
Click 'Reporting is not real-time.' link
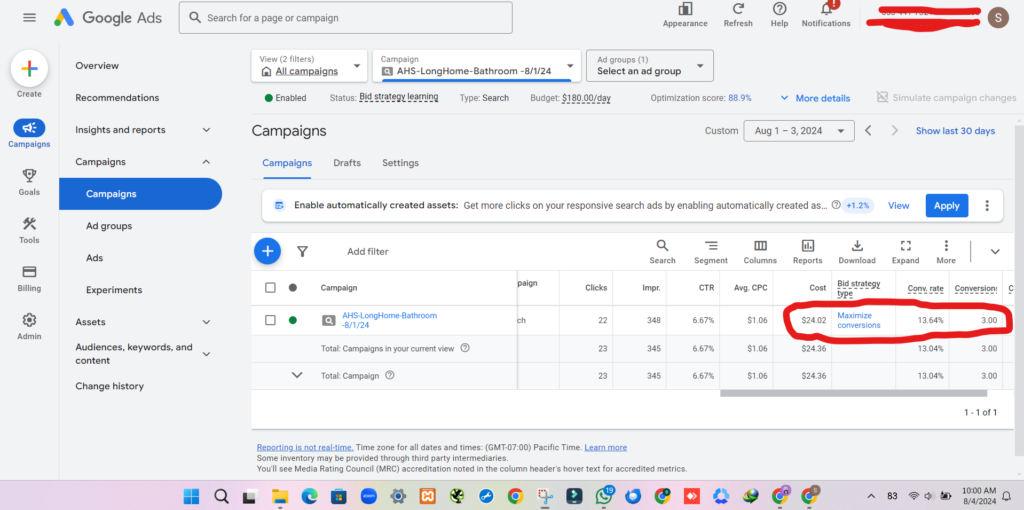pos(305,447)
